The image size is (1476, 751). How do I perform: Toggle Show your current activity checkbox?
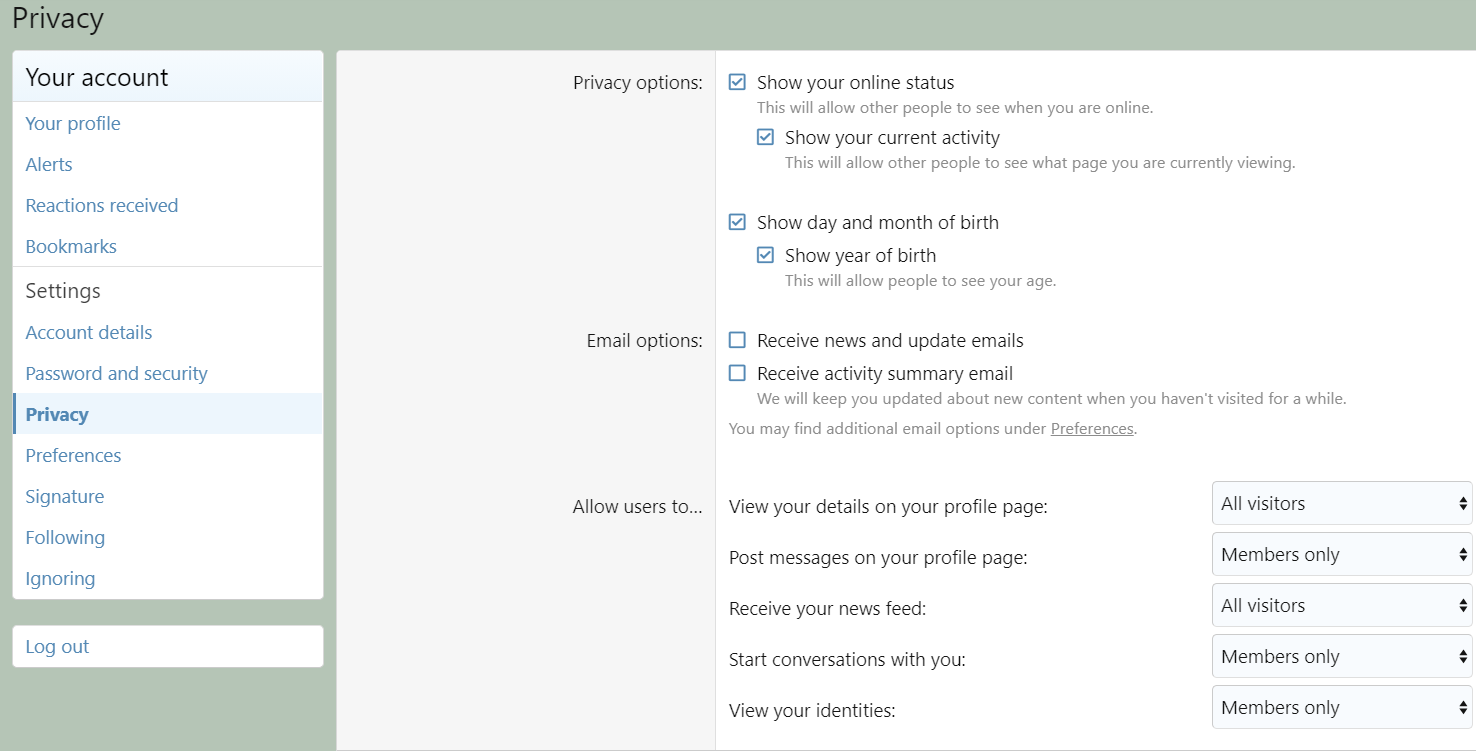(x=766, y=137)
